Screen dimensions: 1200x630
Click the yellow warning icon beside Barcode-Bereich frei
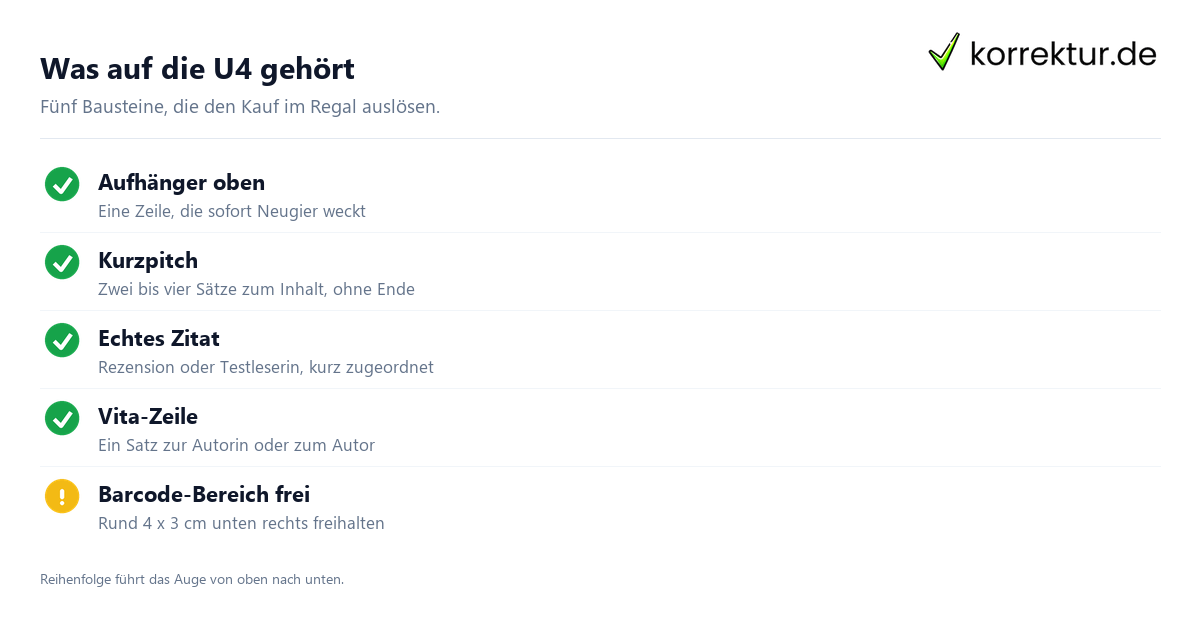pos(62,496)
